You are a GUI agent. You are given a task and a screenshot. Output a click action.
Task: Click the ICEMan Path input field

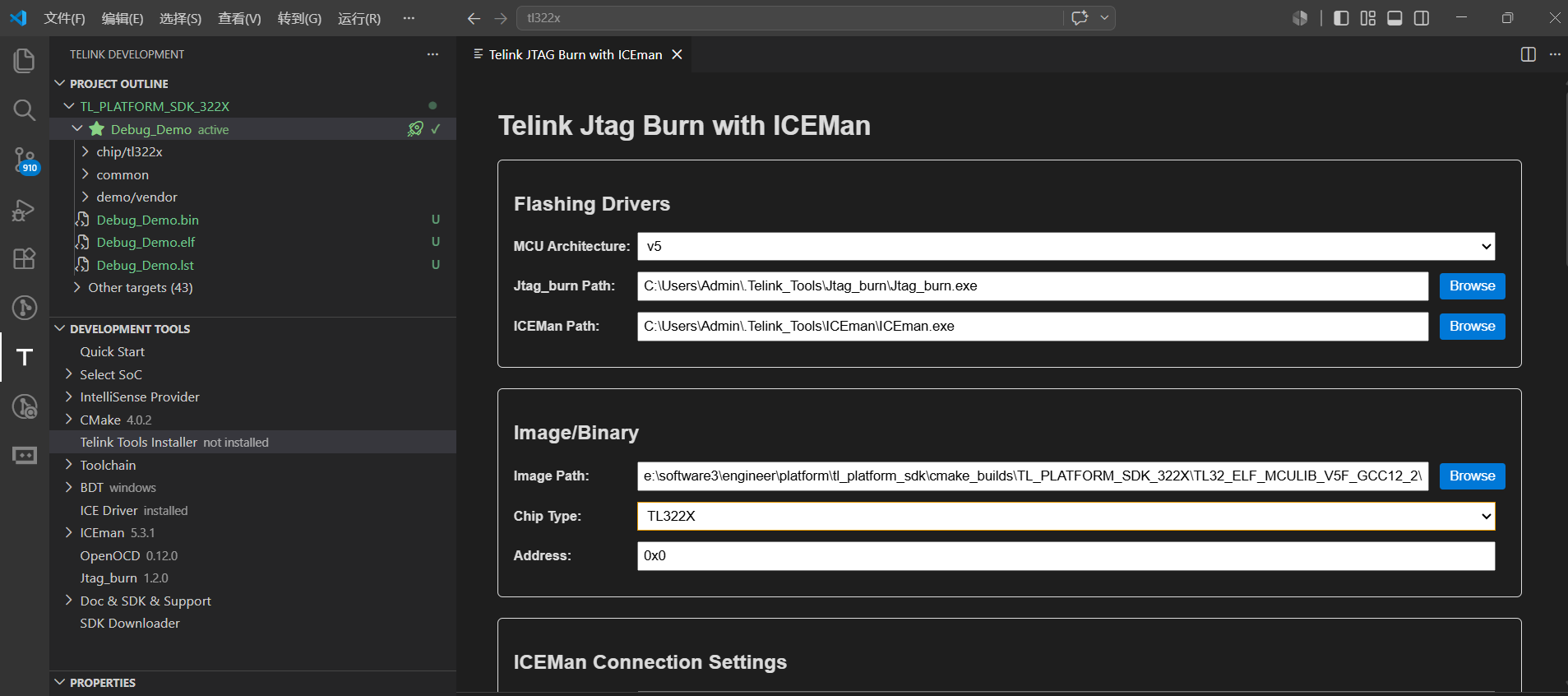[x=1033, y=327]
